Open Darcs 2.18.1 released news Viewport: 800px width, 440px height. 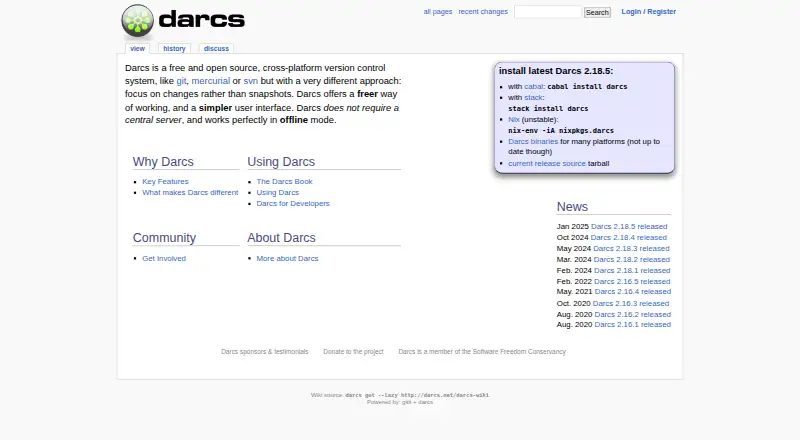click(x=632, y=271)
